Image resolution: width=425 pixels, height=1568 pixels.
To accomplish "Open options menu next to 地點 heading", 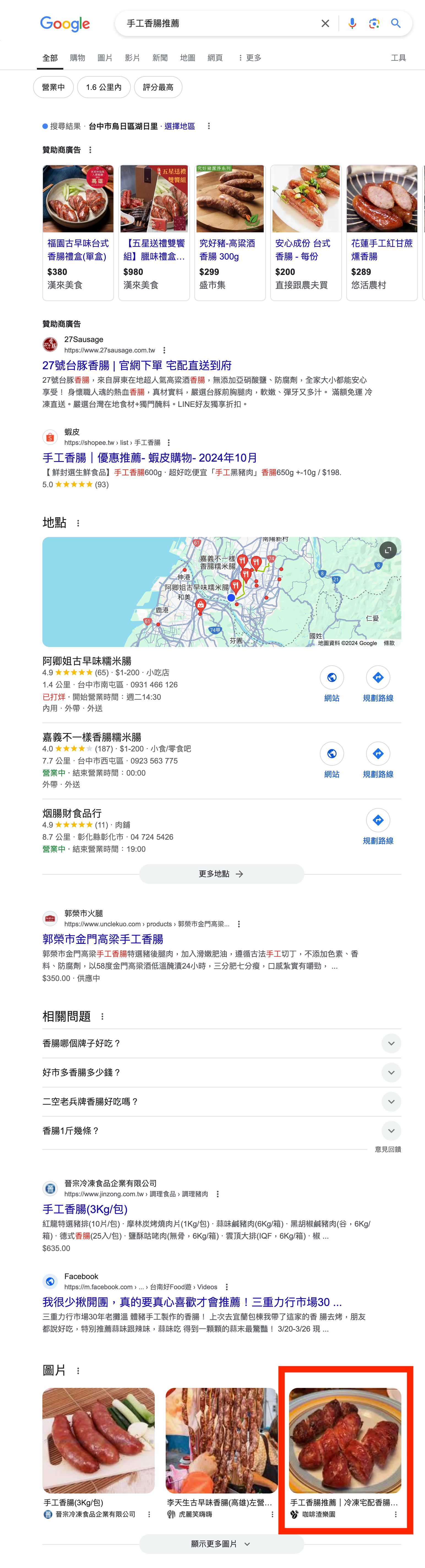I will click(78, 523).
